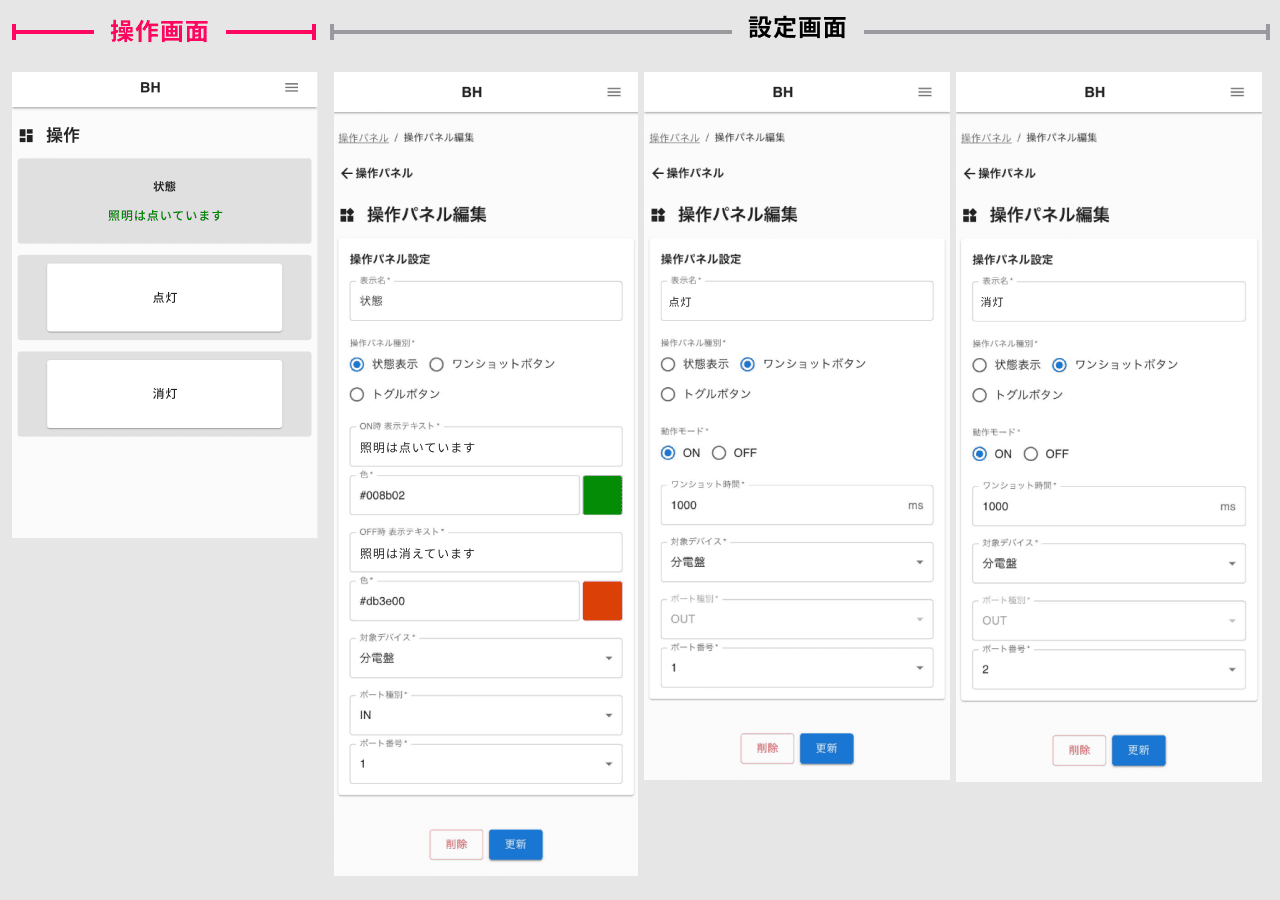Click the 更新 button on the 点灯 panel
Image resolution: width=1280 pixels, height=900 pixels.
coord(826,748)
